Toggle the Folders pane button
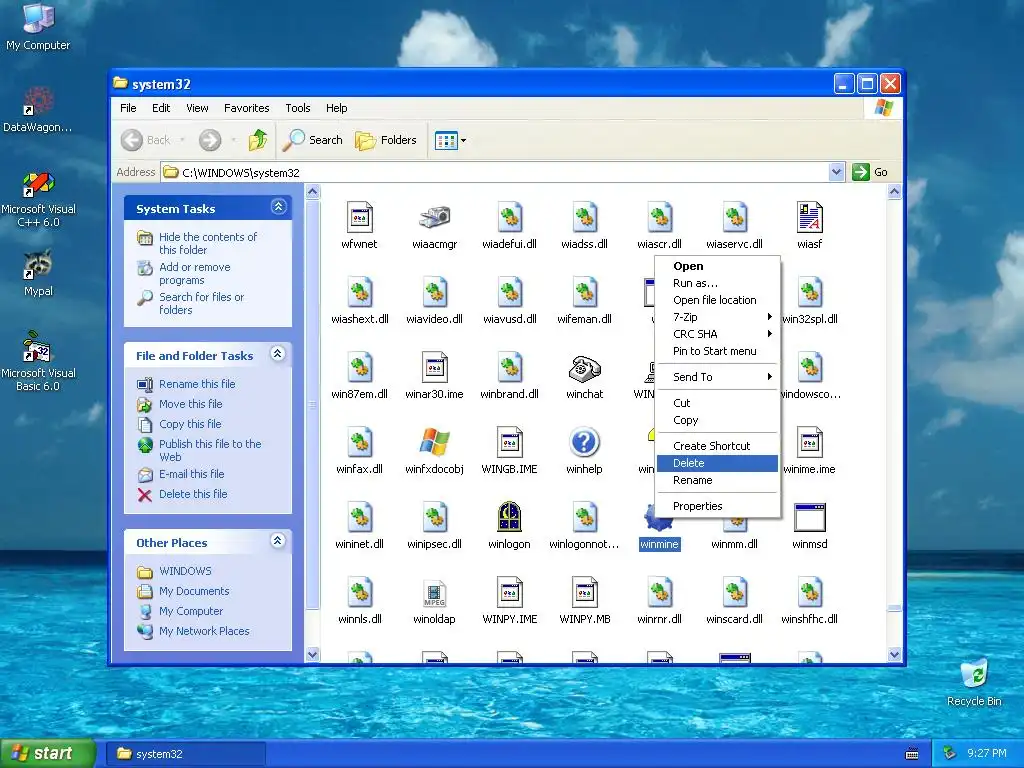Viewport: 1024px width, 768px height. [x=386, y=140]
